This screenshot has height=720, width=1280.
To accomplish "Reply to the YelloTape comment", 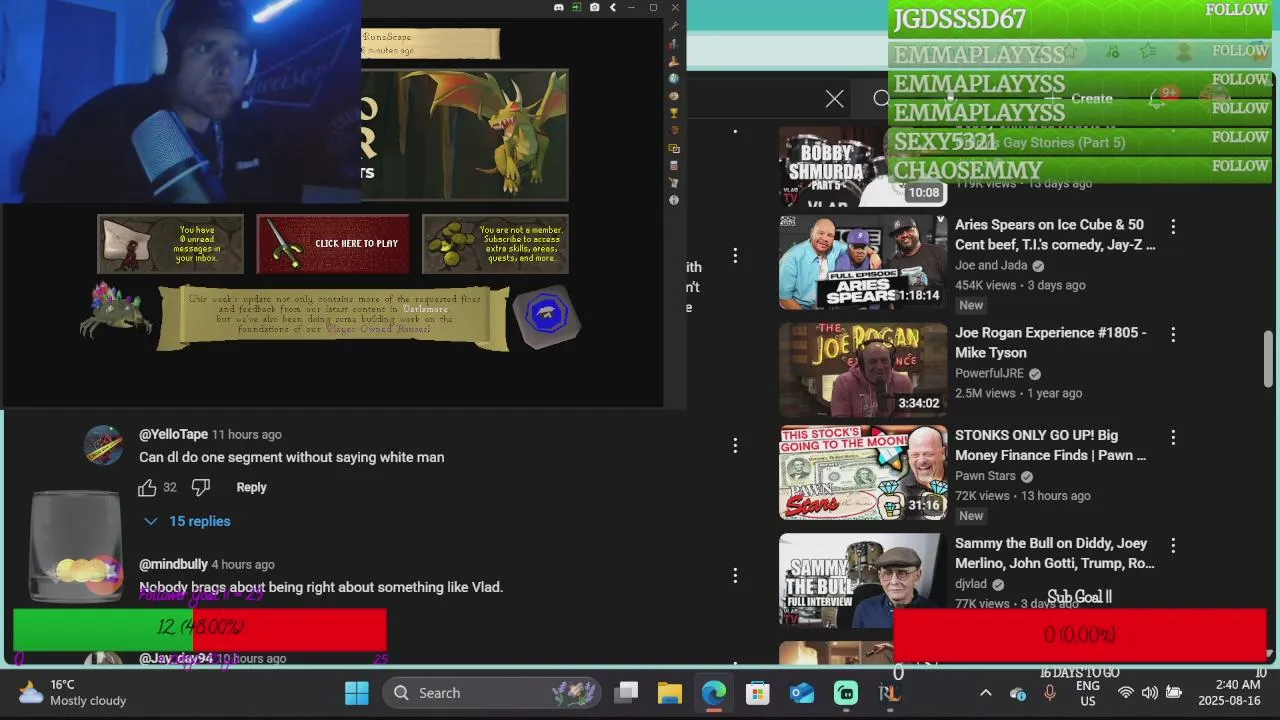I will [251, 488].
